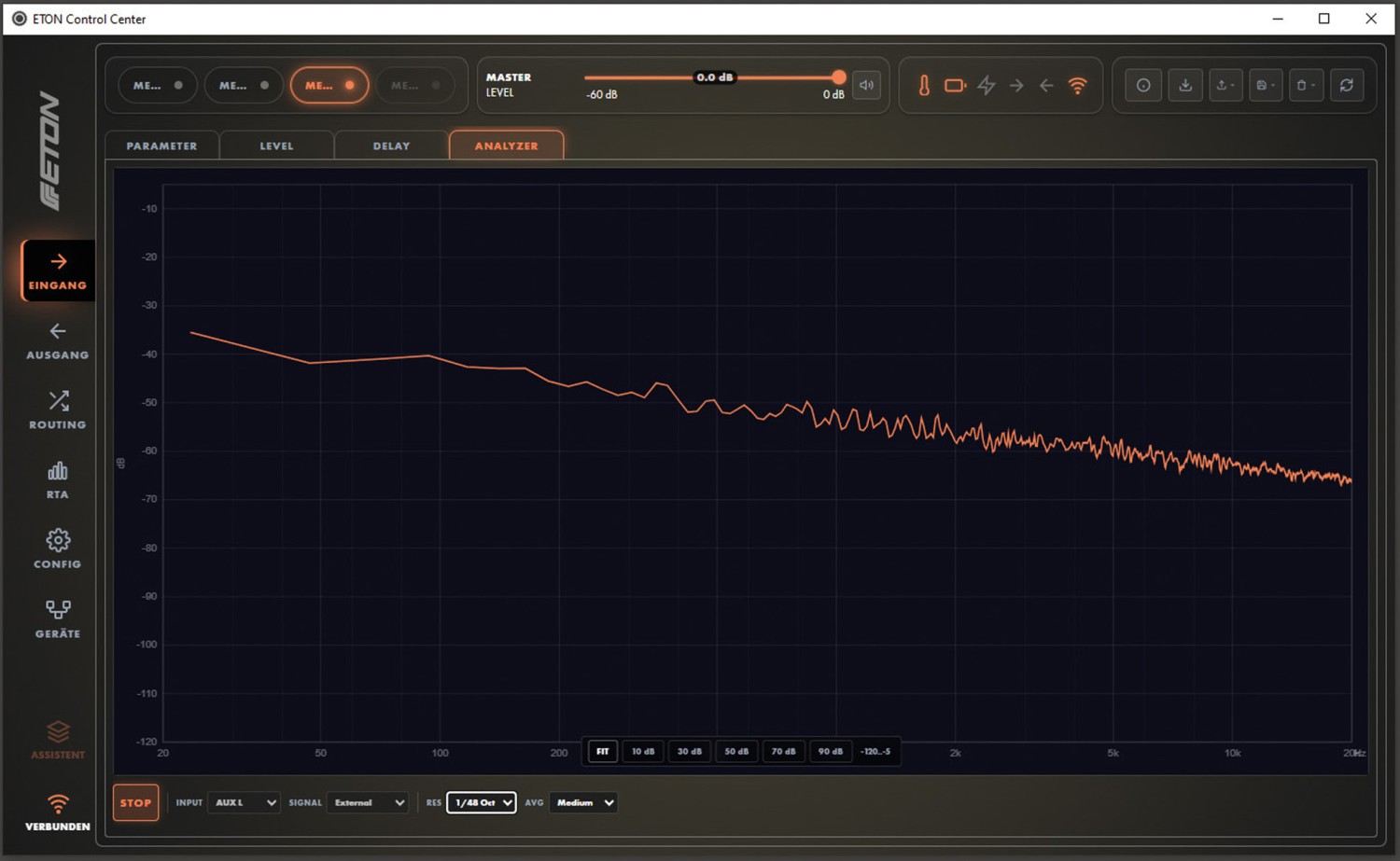Open the SIGNAL dropdown set to External
The image size is (1400, 861).
point(369,802)
